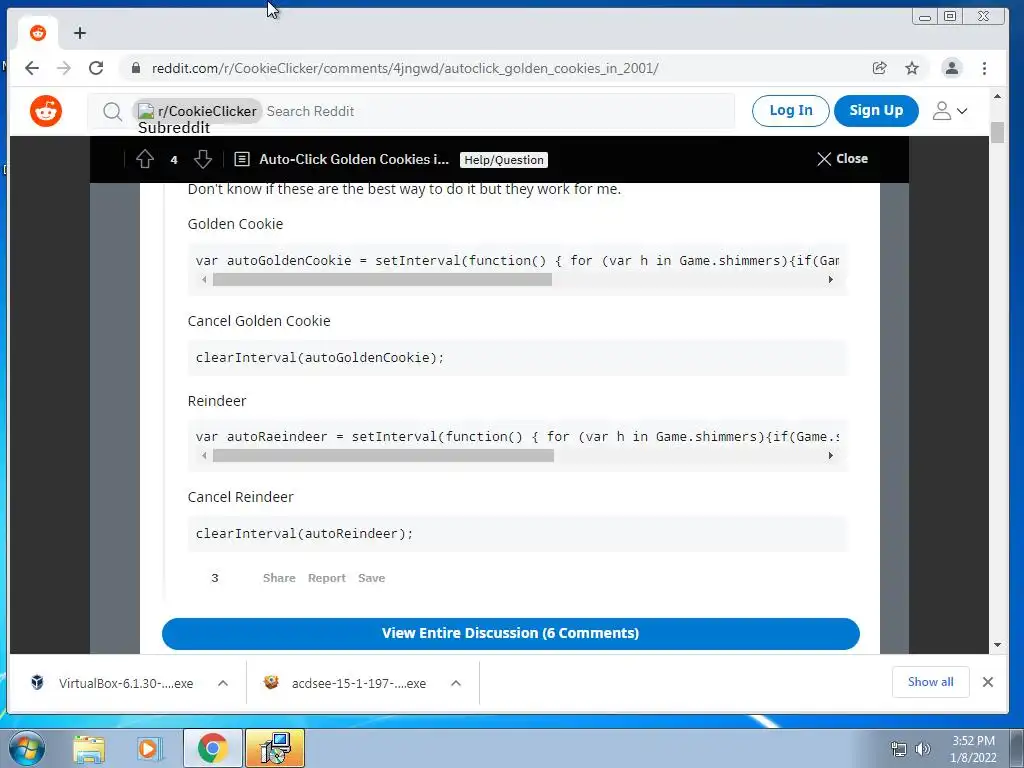Screen dimensions: 1024x768
Task: Click the clearInterval(autoReindeer) code line
Action: coord(304,534)
